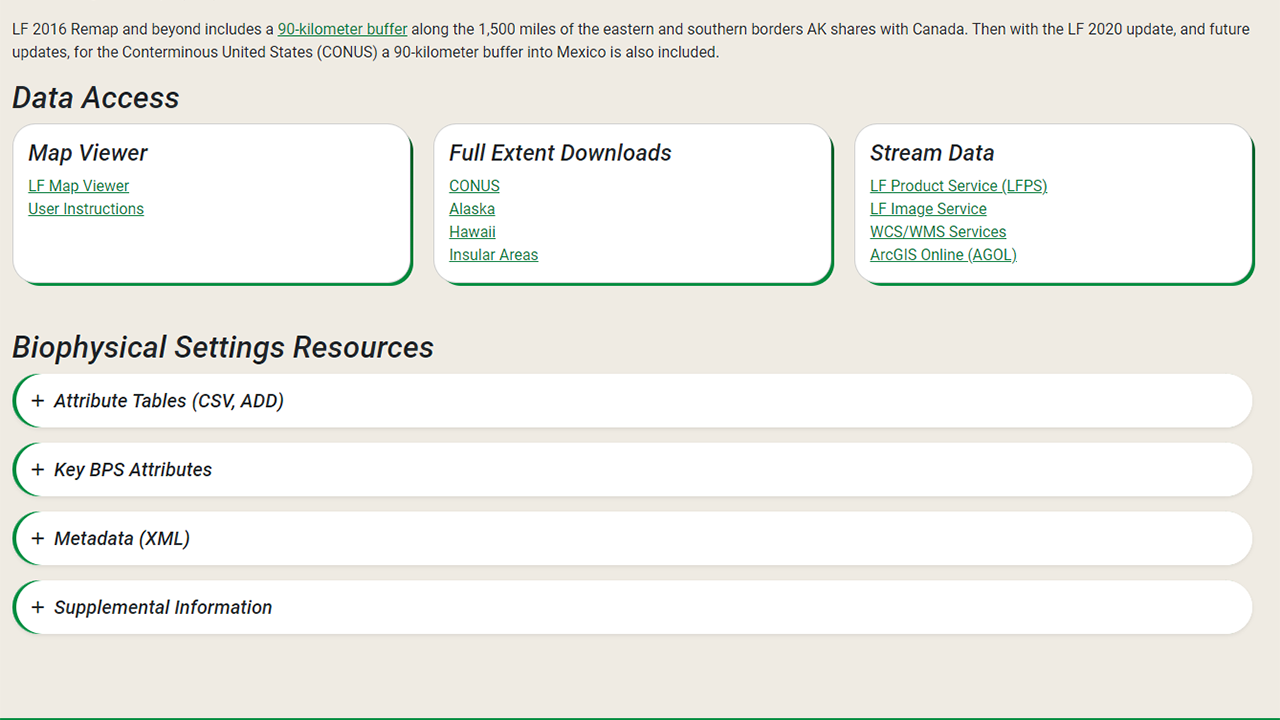This screenshot has width=1280, height=720.
Task: Open the LF Image Service
Action: 928,208
